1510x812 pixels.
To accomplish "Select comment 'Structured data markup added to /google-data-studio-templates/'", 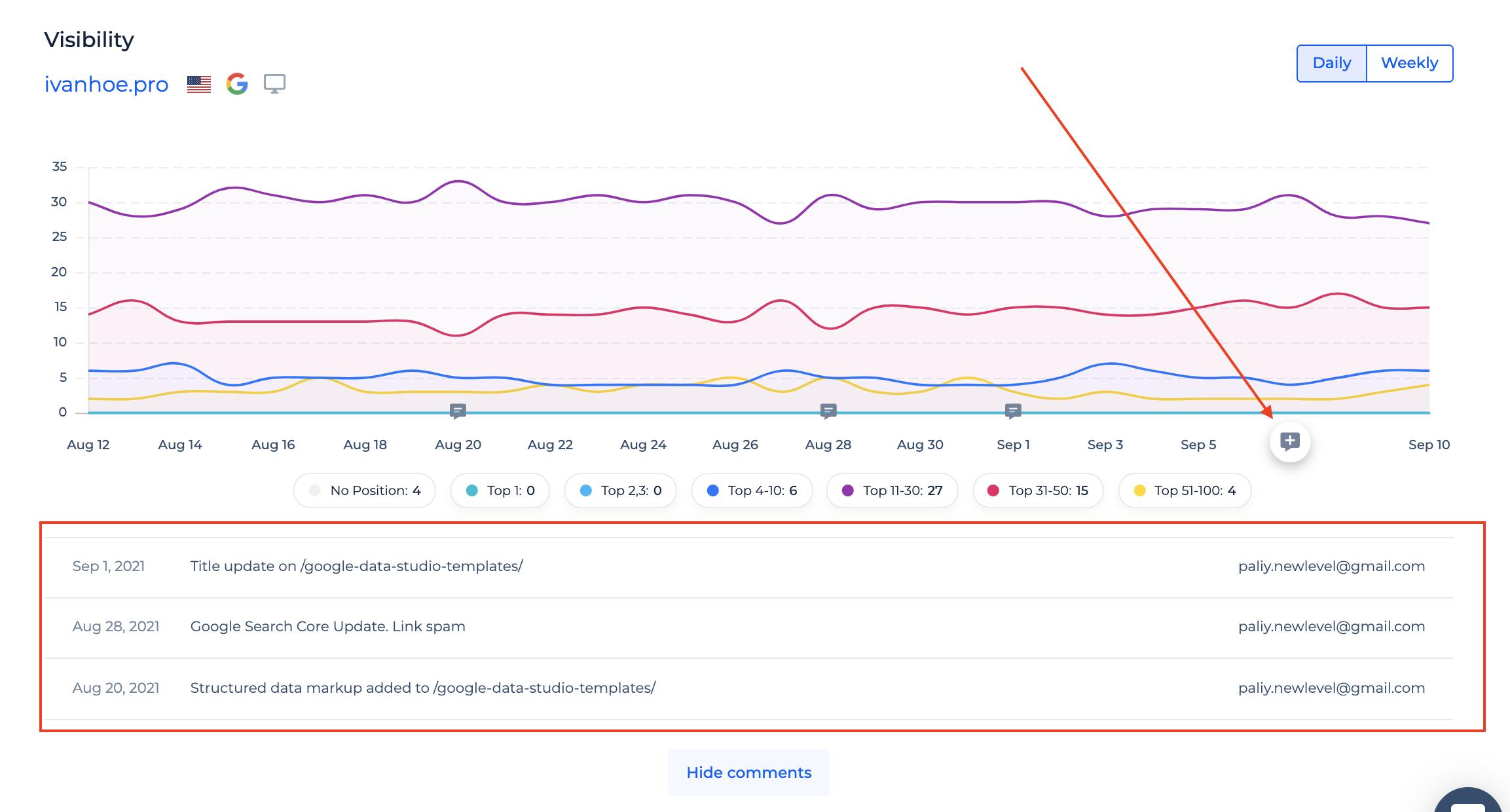I will point(423,688).
